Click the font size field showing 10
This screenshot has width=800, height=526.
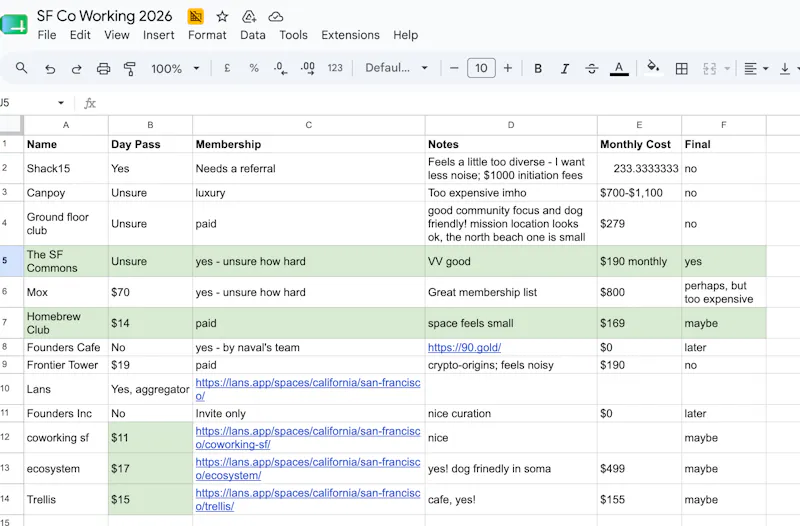pos(481,68)
